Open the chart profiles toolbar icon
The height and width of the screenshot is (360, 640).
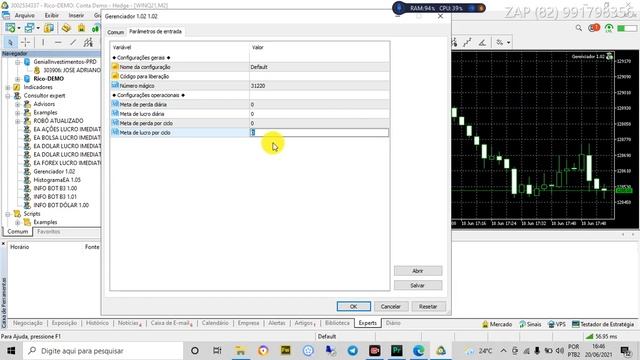point(29,28)
